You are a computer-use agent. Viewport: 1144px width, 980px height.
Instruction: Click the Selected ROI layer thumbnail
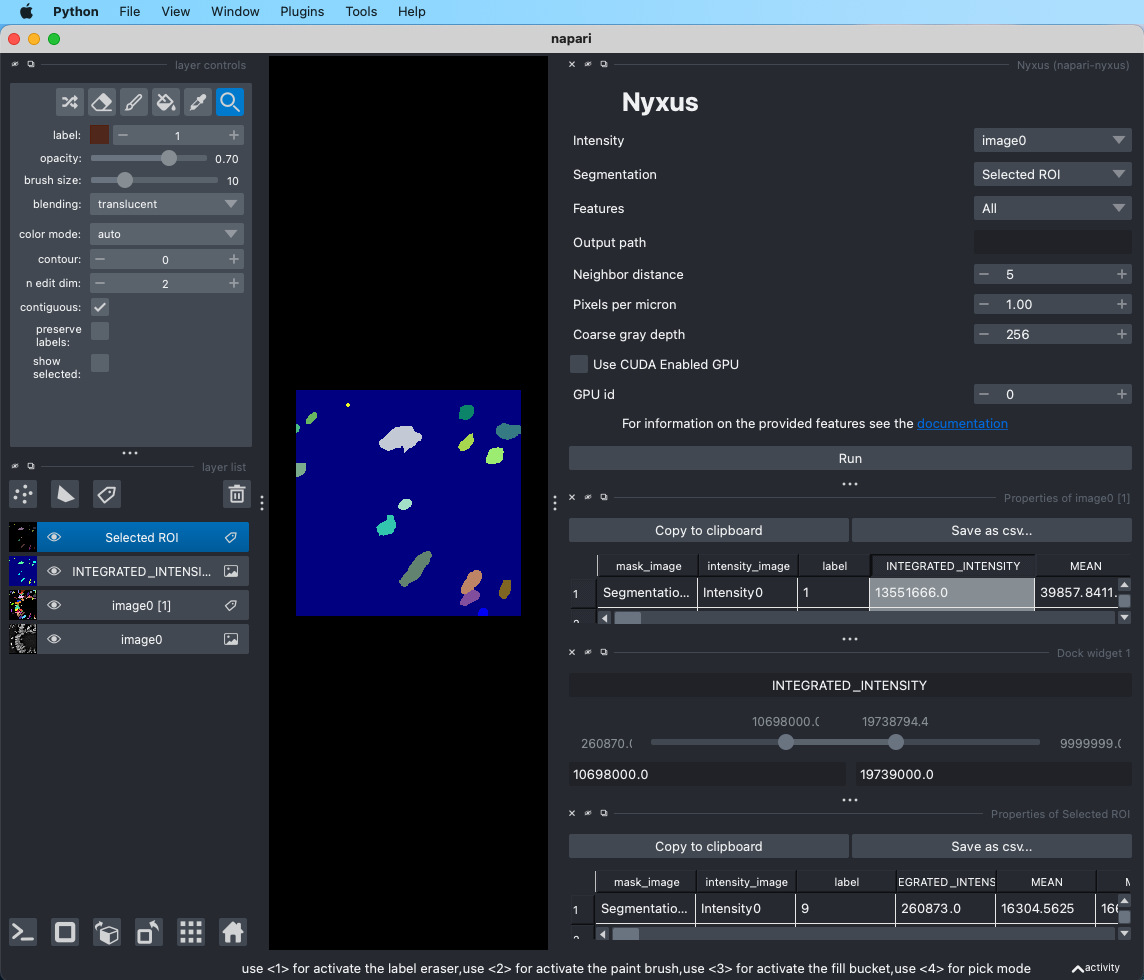click(23, 537)
